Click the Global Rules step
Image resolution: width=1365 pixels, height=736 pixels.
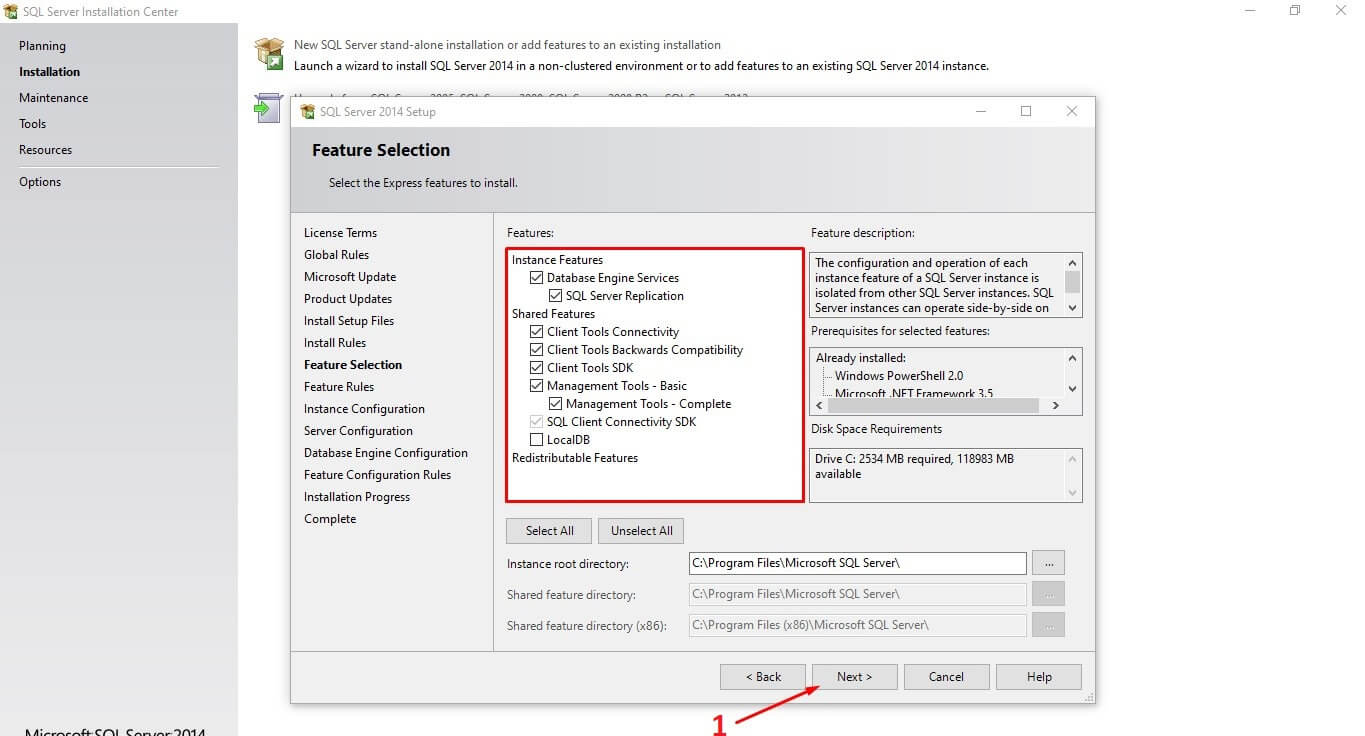[x=336, y=255]
